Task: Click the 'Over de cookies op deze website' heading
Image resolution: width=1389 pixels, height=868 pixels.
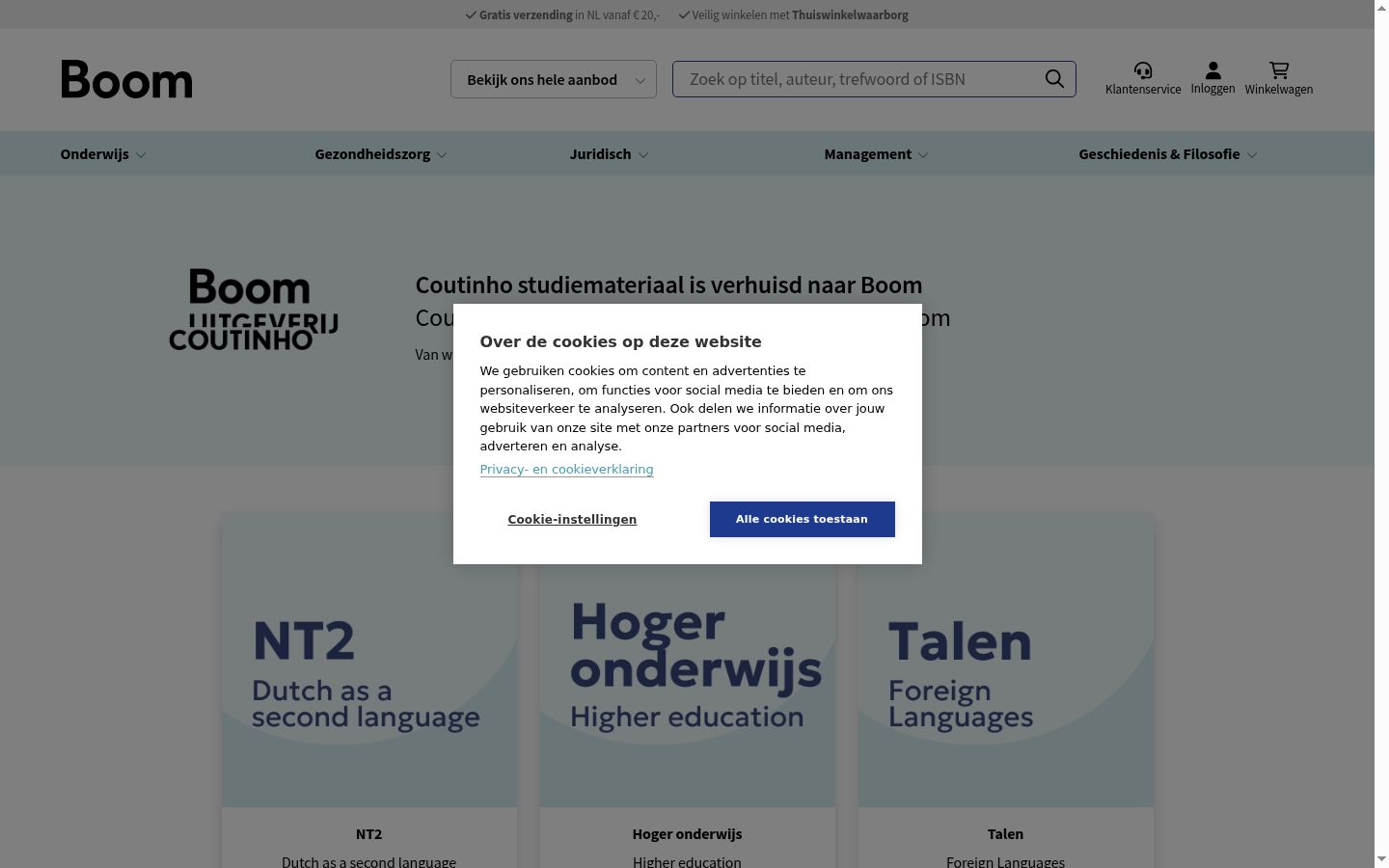Action: point(620,342)
